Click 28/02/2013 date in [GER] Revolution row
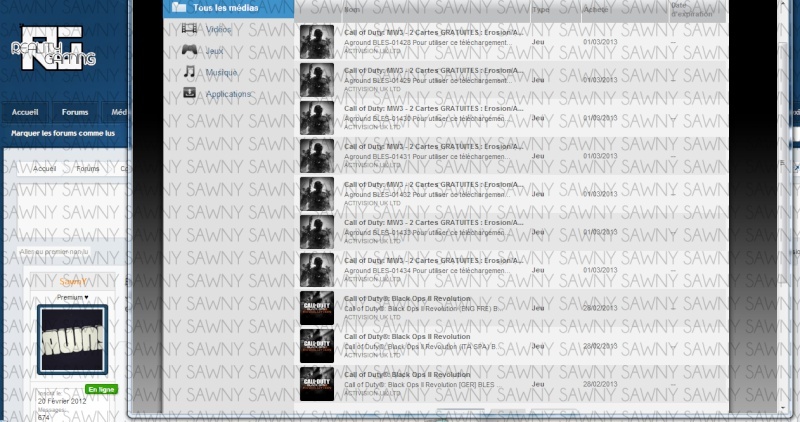This screenshot has width=800, height=422. point(600,384)
